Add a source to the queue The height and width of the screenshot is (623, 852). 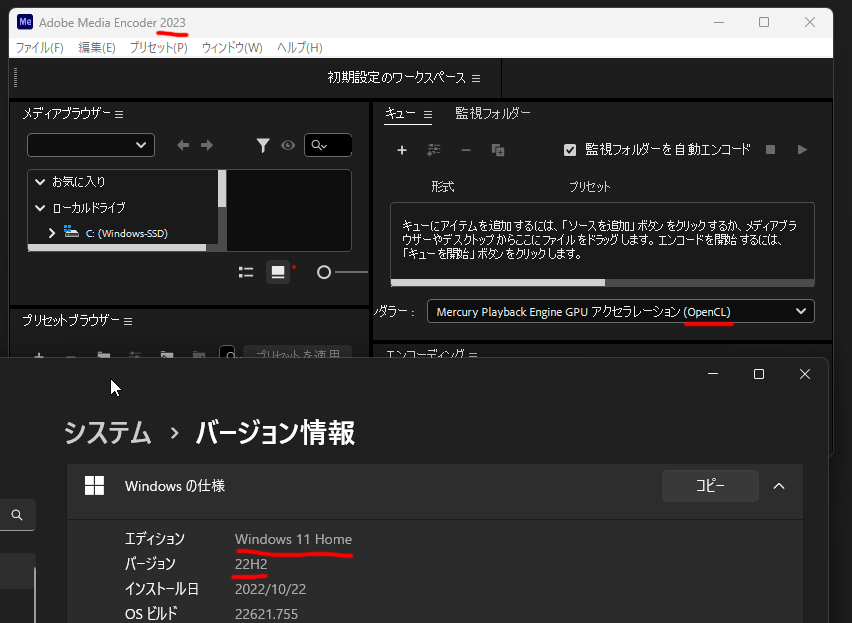402,150
